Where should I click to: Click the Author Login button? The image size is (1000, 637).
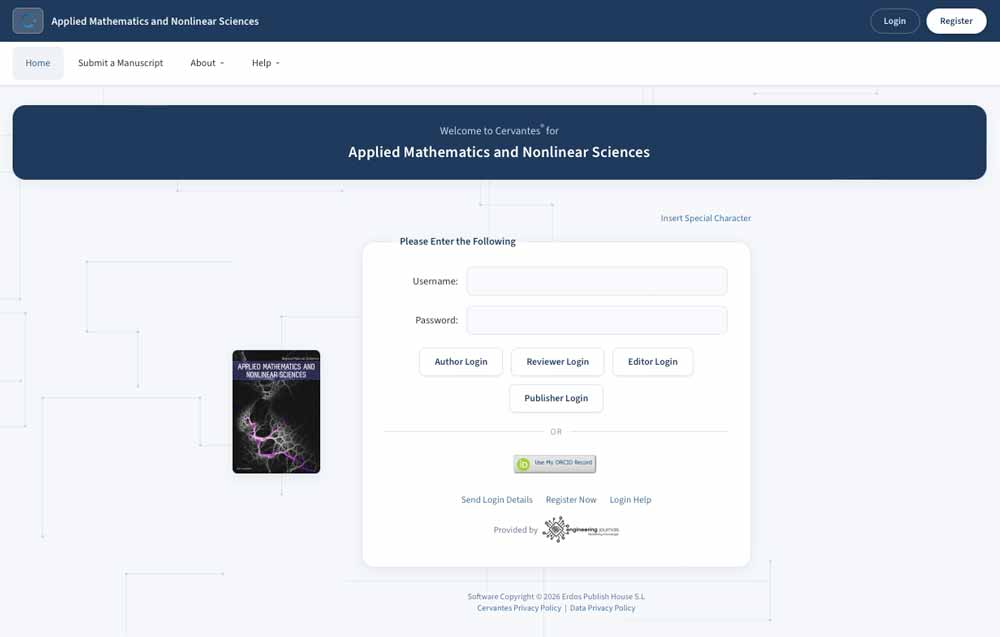pos(460,362)
